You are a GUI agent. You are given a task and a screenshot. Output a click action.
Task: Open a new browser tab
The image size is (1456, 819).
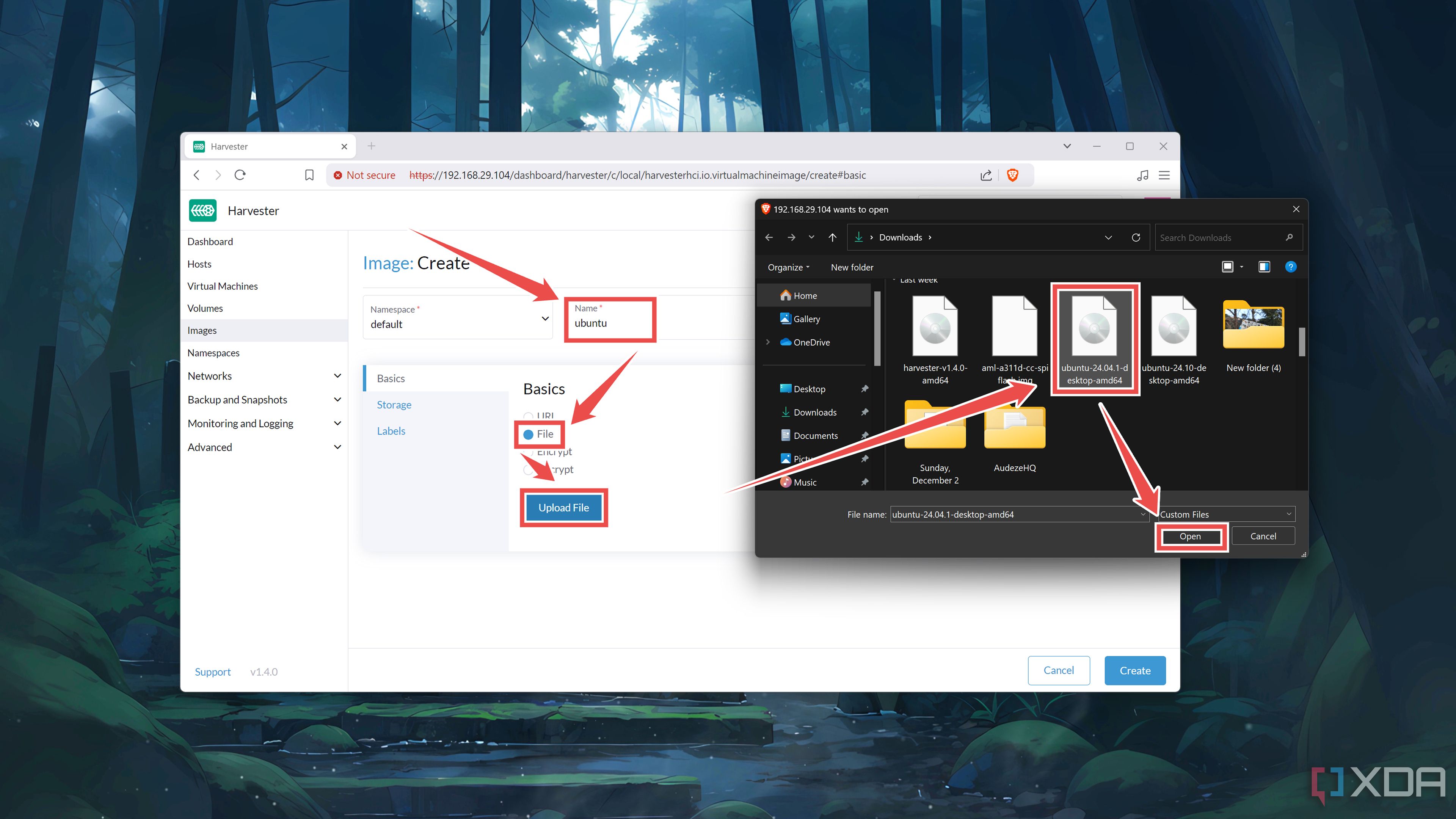pos(371,146)
